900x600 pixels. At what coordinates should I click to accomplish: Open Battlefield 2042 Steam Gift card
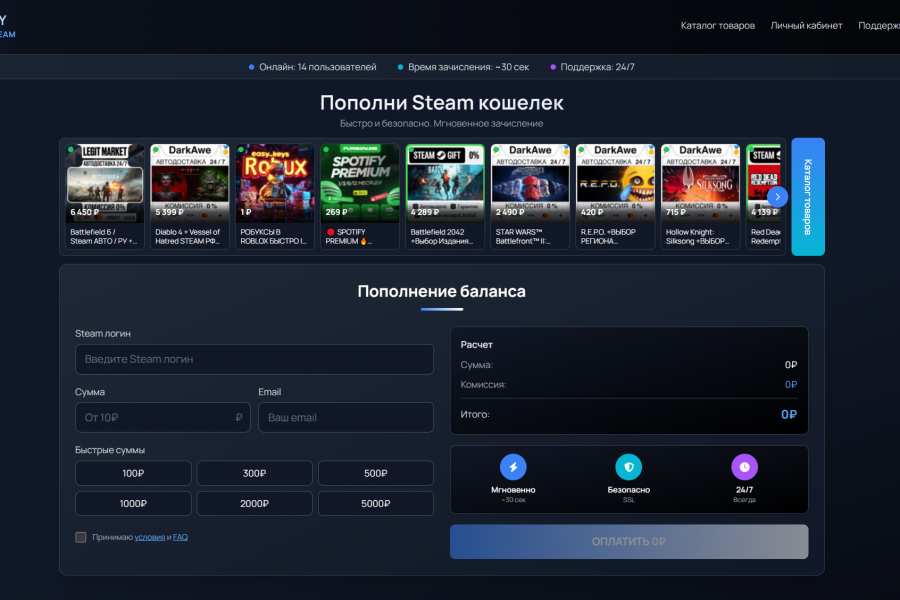[x=445, y=196]
